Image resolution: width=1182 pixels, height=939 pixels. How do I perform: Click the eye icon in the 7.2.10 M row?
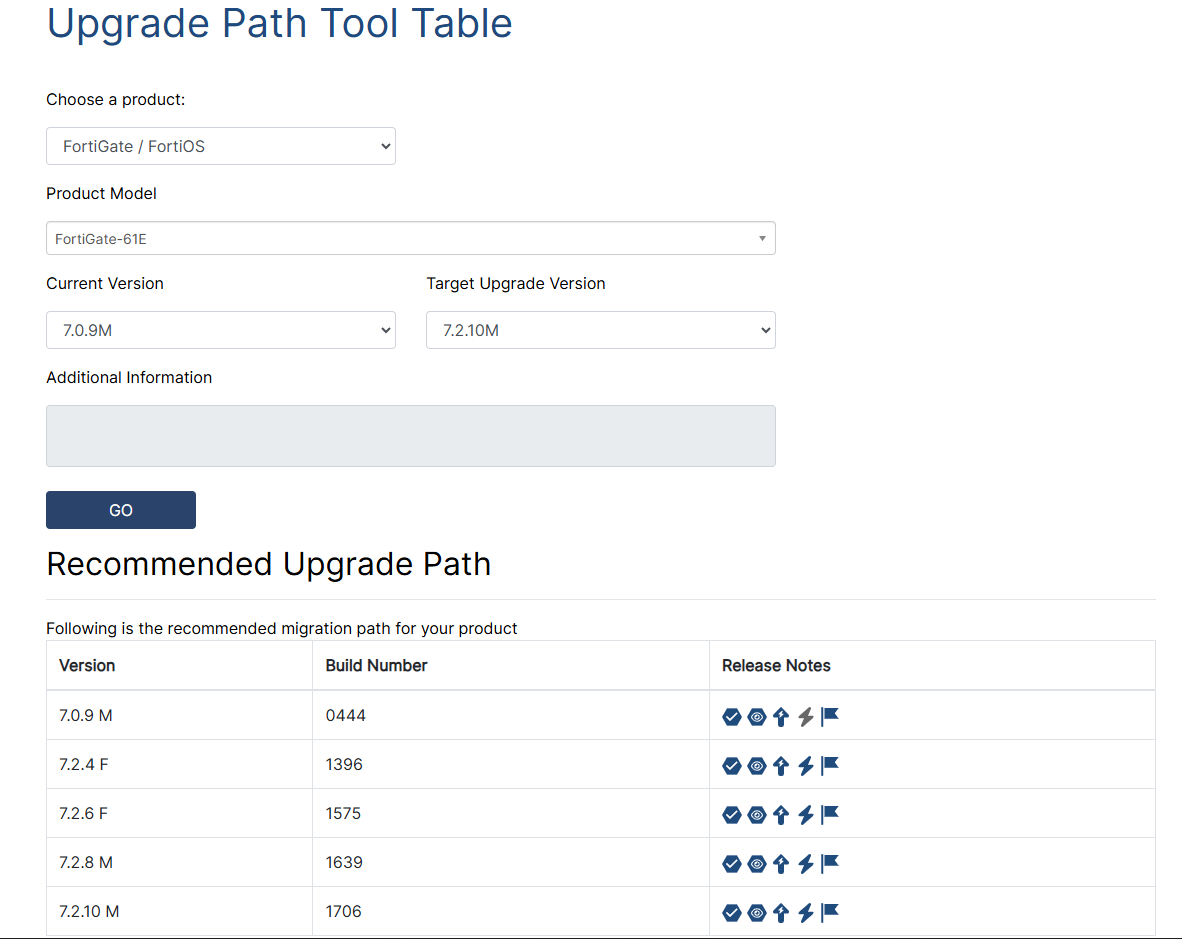pyautogui.click(x=757, y=913)
